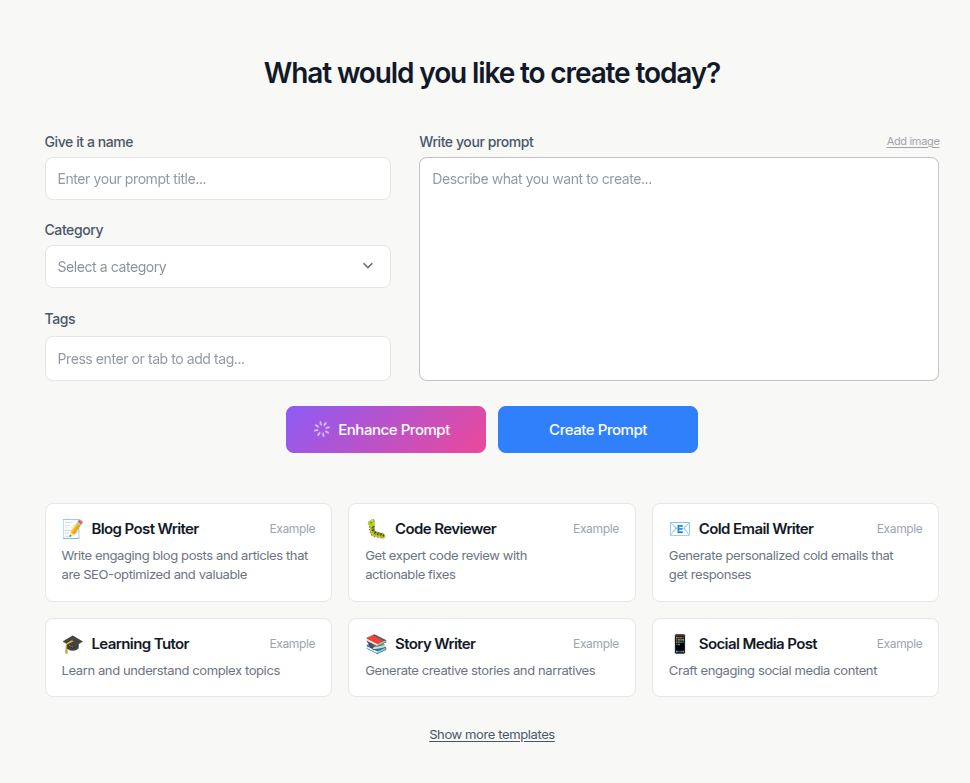Viewport: 970px width, 783px height.
Task: Expand the list with Show more templates
Action: tap(492, 735)
